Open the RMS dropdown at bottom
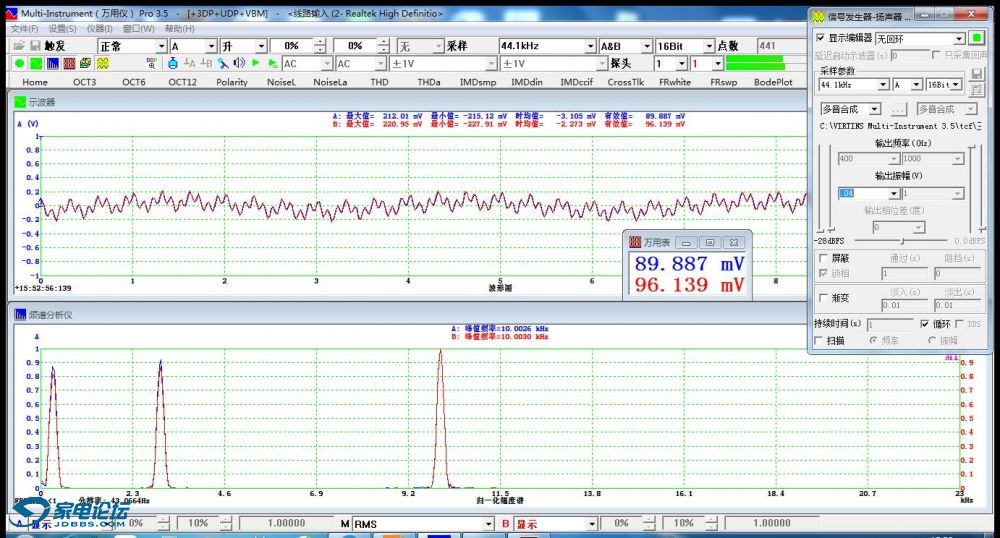This screenshot has height=538, width=1000. coord(489,524)
